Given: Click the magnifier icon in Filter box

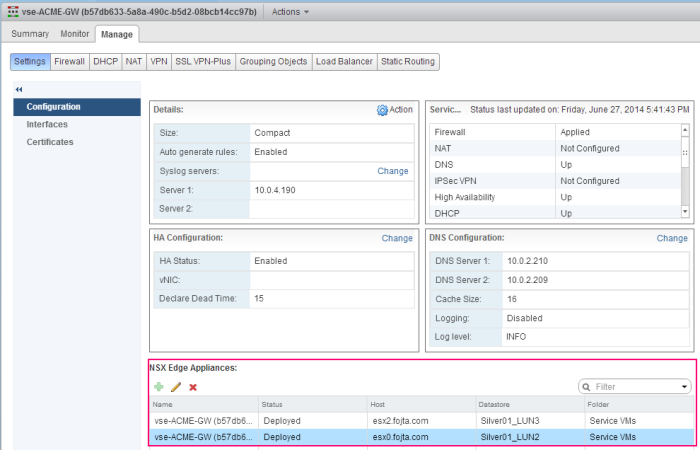Looking at the screenshot, I should pos(587,387).
